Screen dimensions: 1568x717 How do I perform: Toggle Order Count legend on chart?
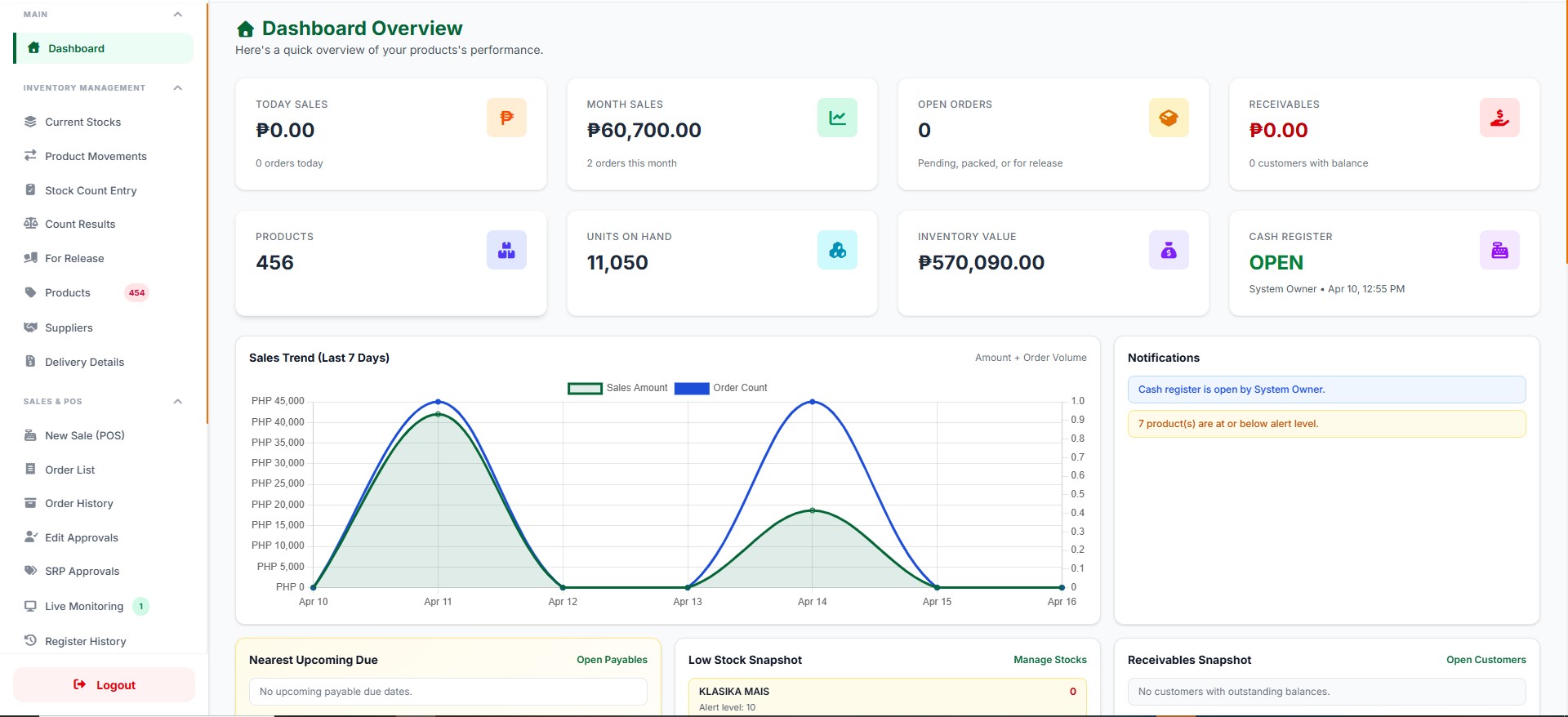(x=721, y=388)
